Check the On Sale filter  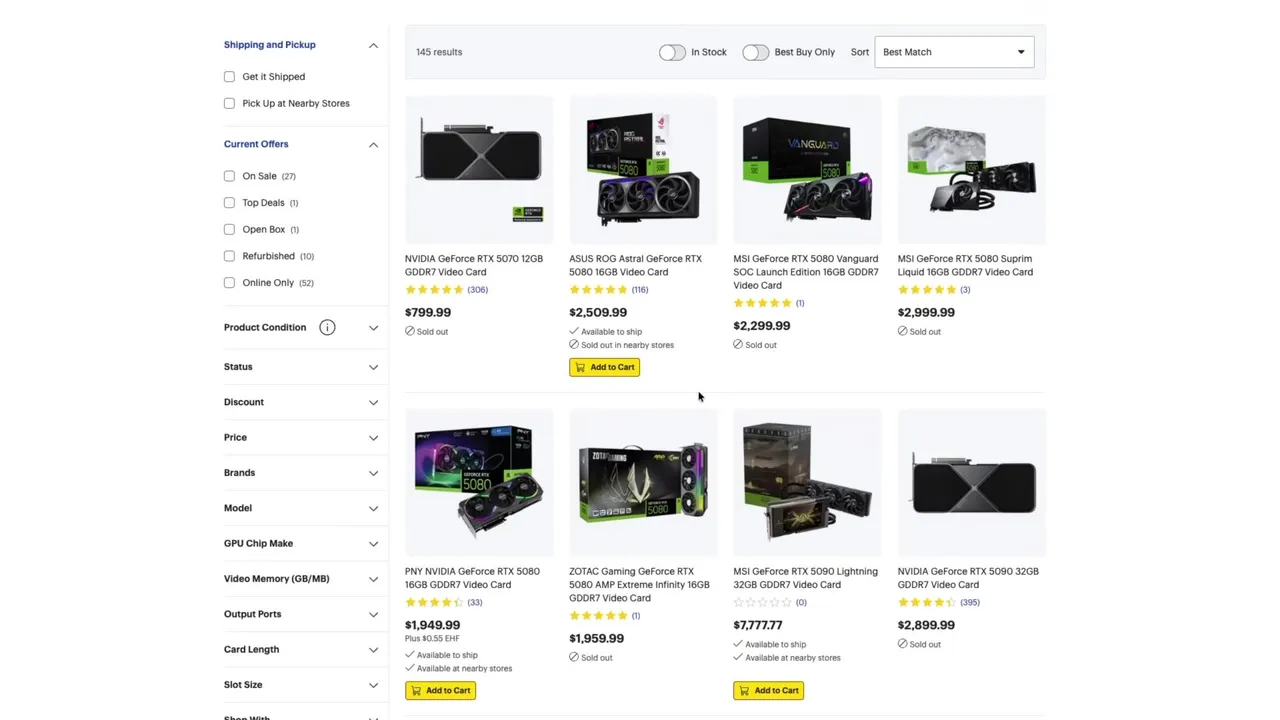click(x=229, y=176)
